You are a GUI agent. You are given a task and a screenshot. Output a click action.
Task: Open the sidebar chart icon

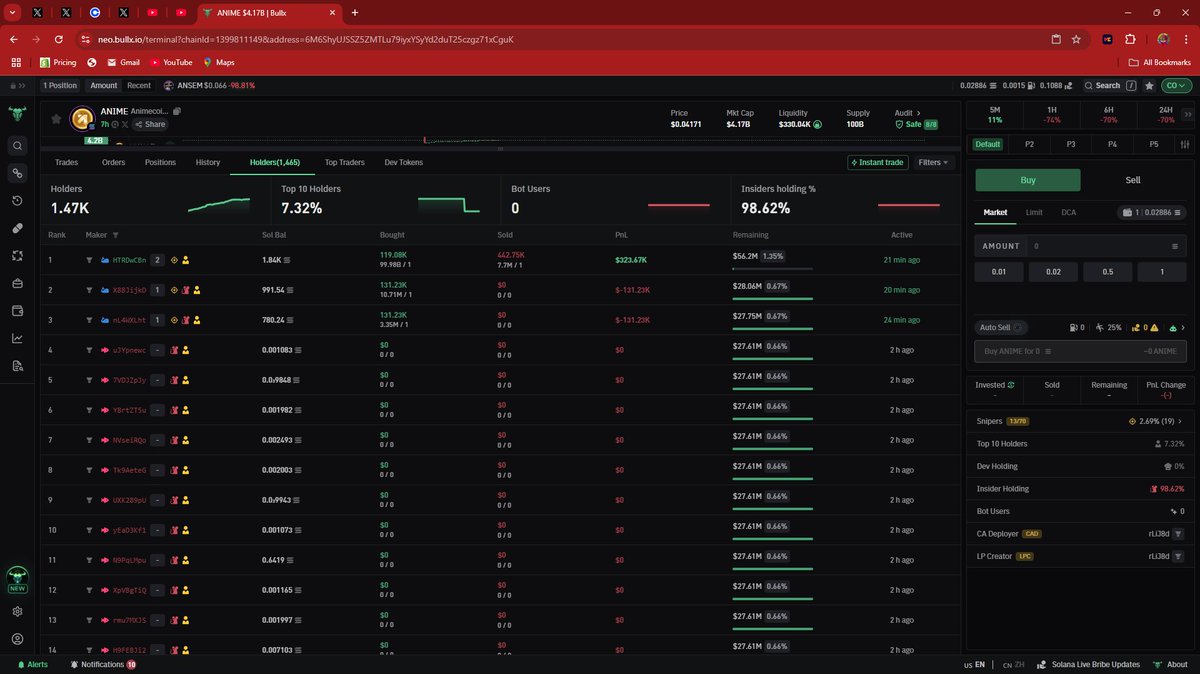pyautogui.click(x=17, y=338)
